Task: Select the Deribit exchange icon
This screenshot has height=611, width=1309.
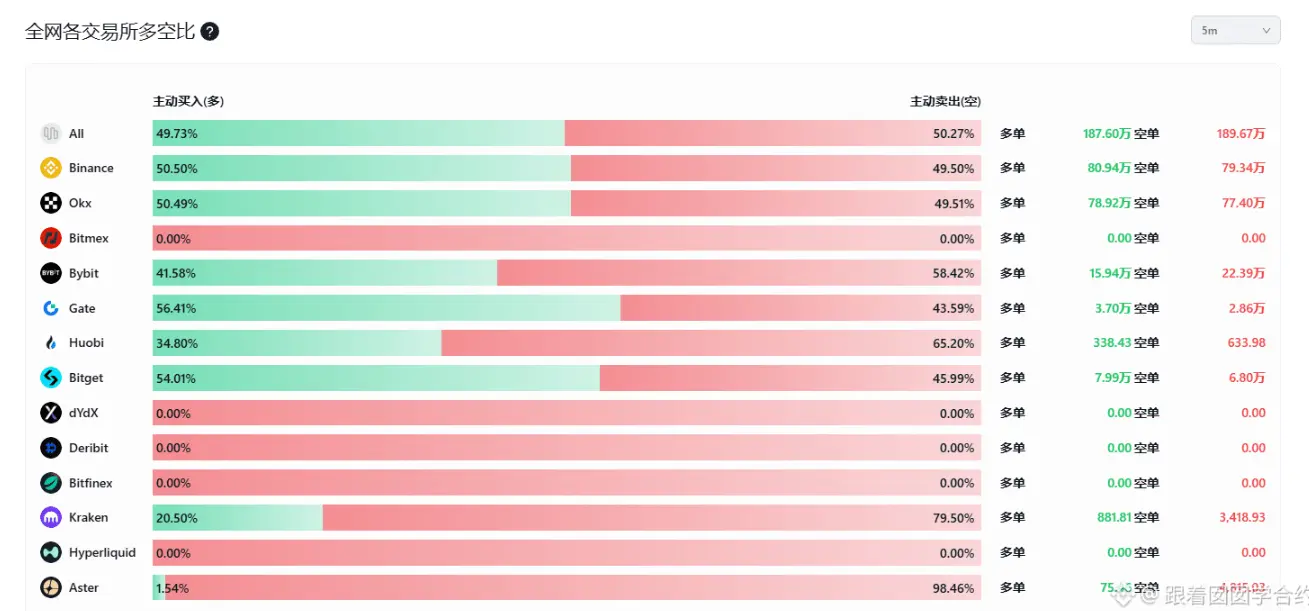Action: click(51, 448)
